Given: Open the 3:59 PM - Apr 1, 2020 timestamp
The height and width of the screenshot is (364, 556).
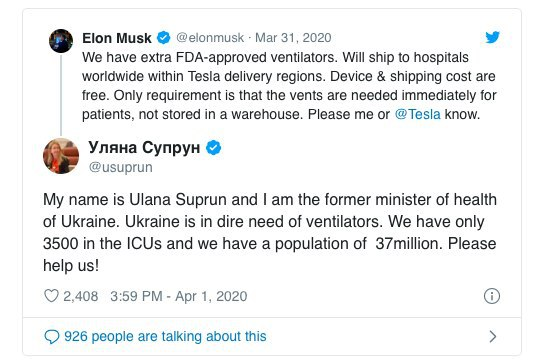Looking at the screenshot, I should [x=179, y=296].
